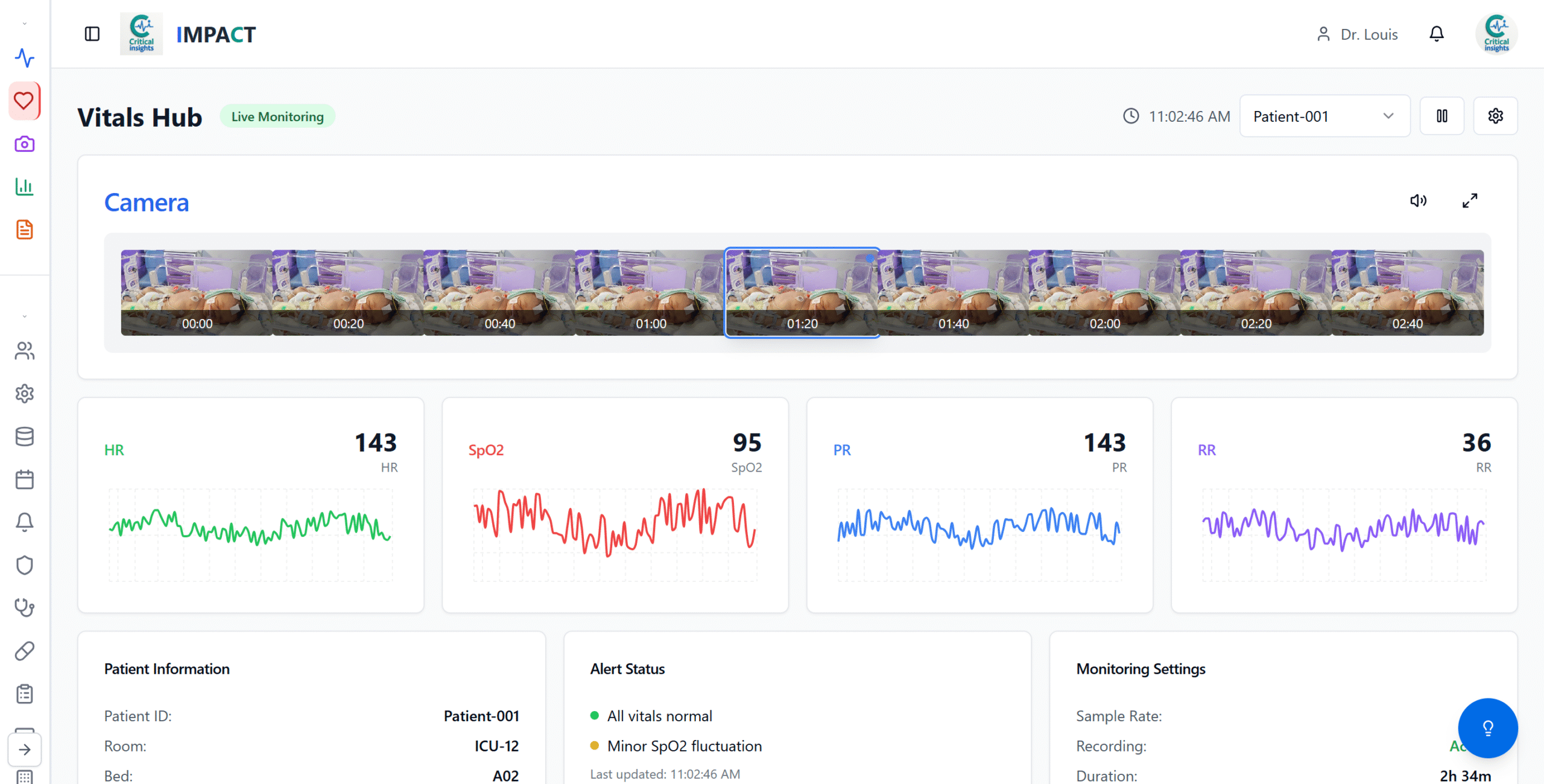
Task: Open Vitals Hub settings gear button
Action: 1495,116
